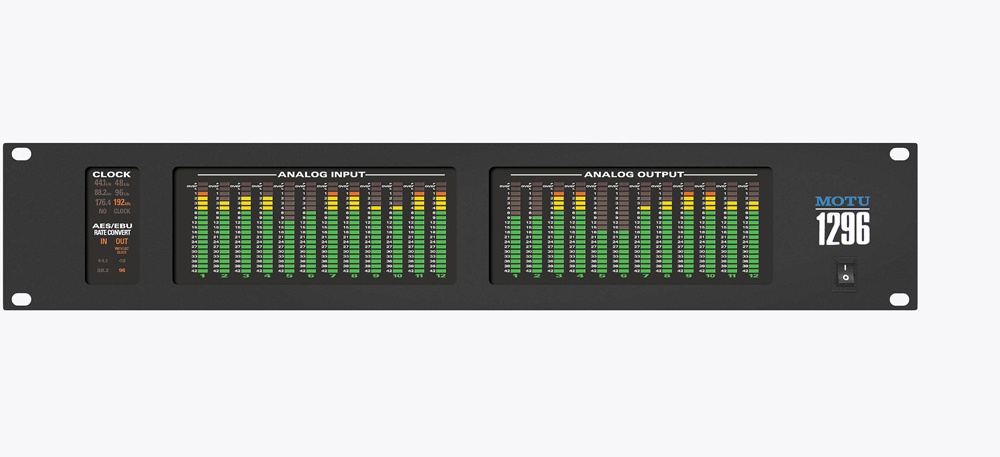Click analog input channel 11 level meter
This screenshot has height=457, width=1000.
point(419,228)
